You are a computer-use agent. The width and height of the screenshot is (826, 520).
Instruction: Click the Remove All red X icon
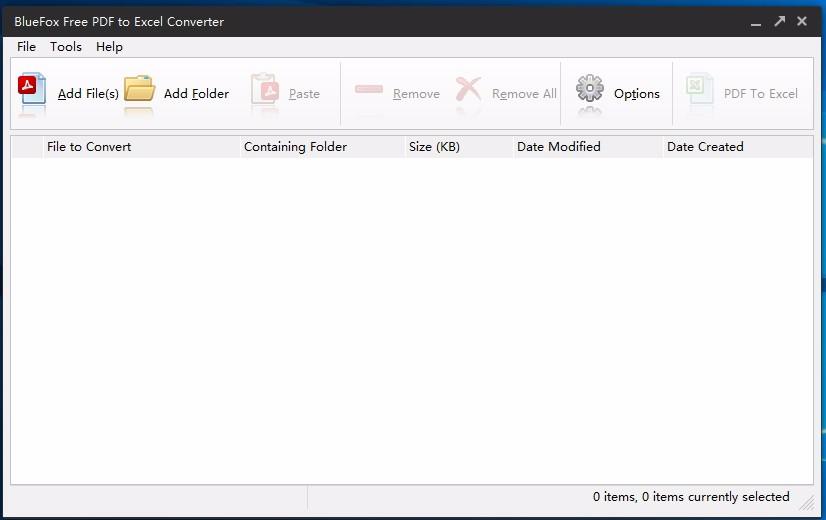pyautogui.click(x=468, y=89)
